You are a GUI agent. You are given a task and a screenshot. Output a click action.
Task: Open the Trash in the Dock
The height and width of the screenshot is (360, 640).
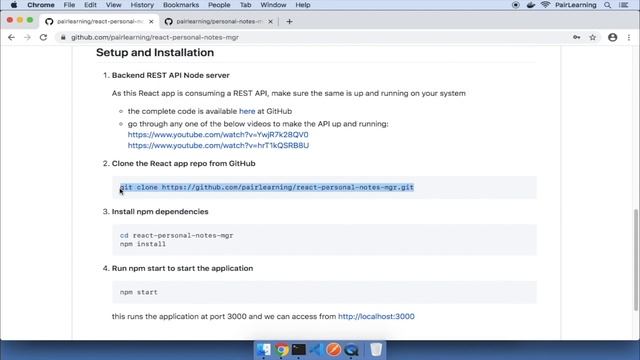click(376, 350)
